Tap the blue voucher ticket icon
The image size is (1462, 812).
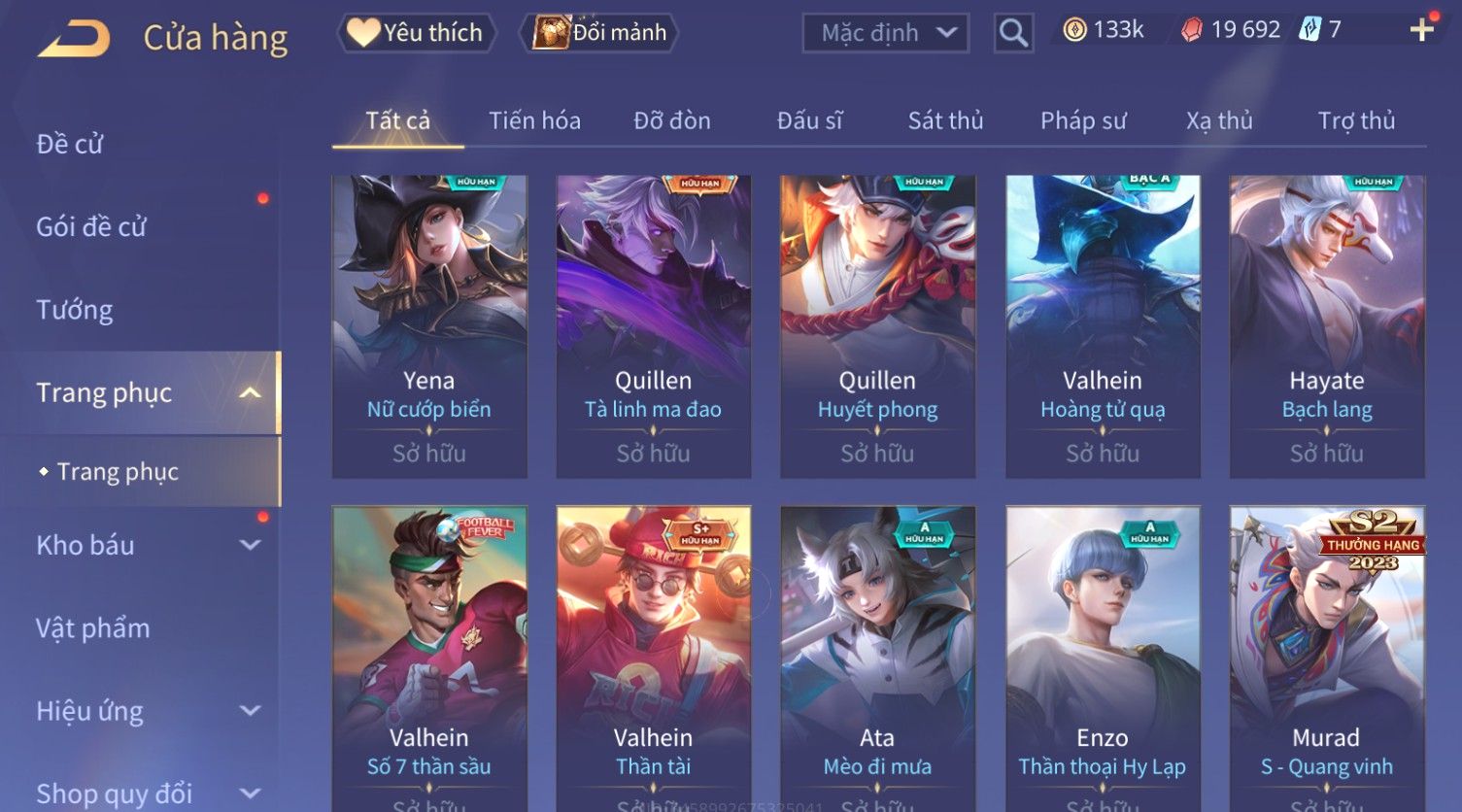coord(1309,30)
